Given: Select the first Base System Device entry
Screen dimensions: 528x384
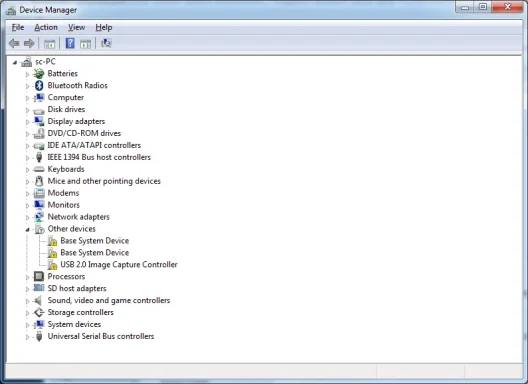Looking at the screenshot, I should [95, 241].
